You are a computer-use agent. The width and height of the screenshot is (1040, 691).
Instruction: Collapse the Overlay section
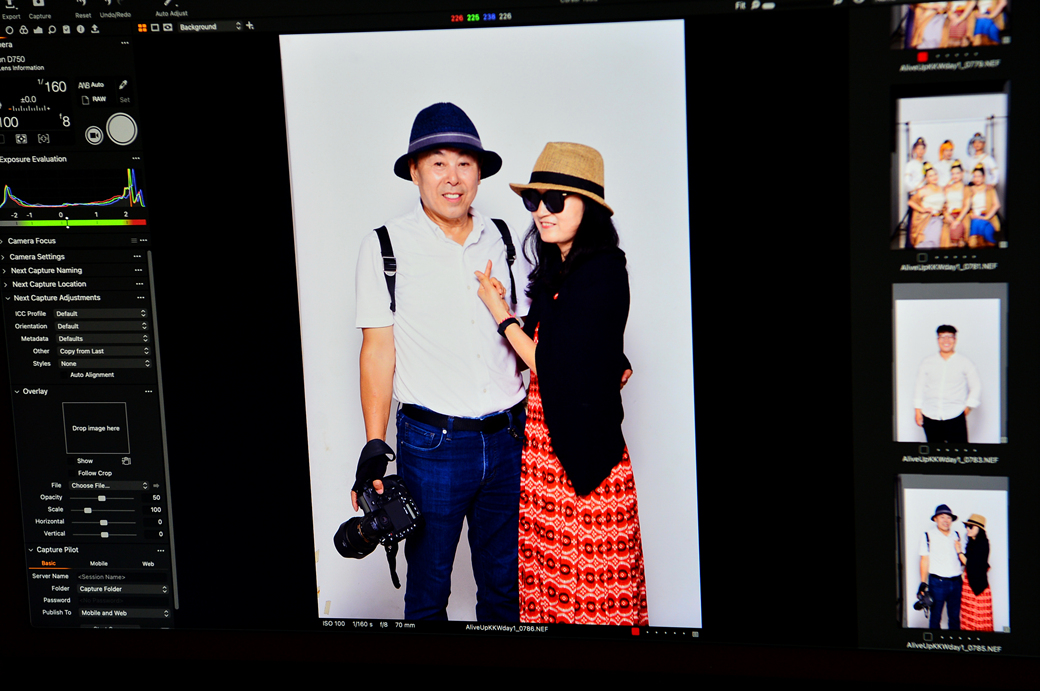pos(17,391)
